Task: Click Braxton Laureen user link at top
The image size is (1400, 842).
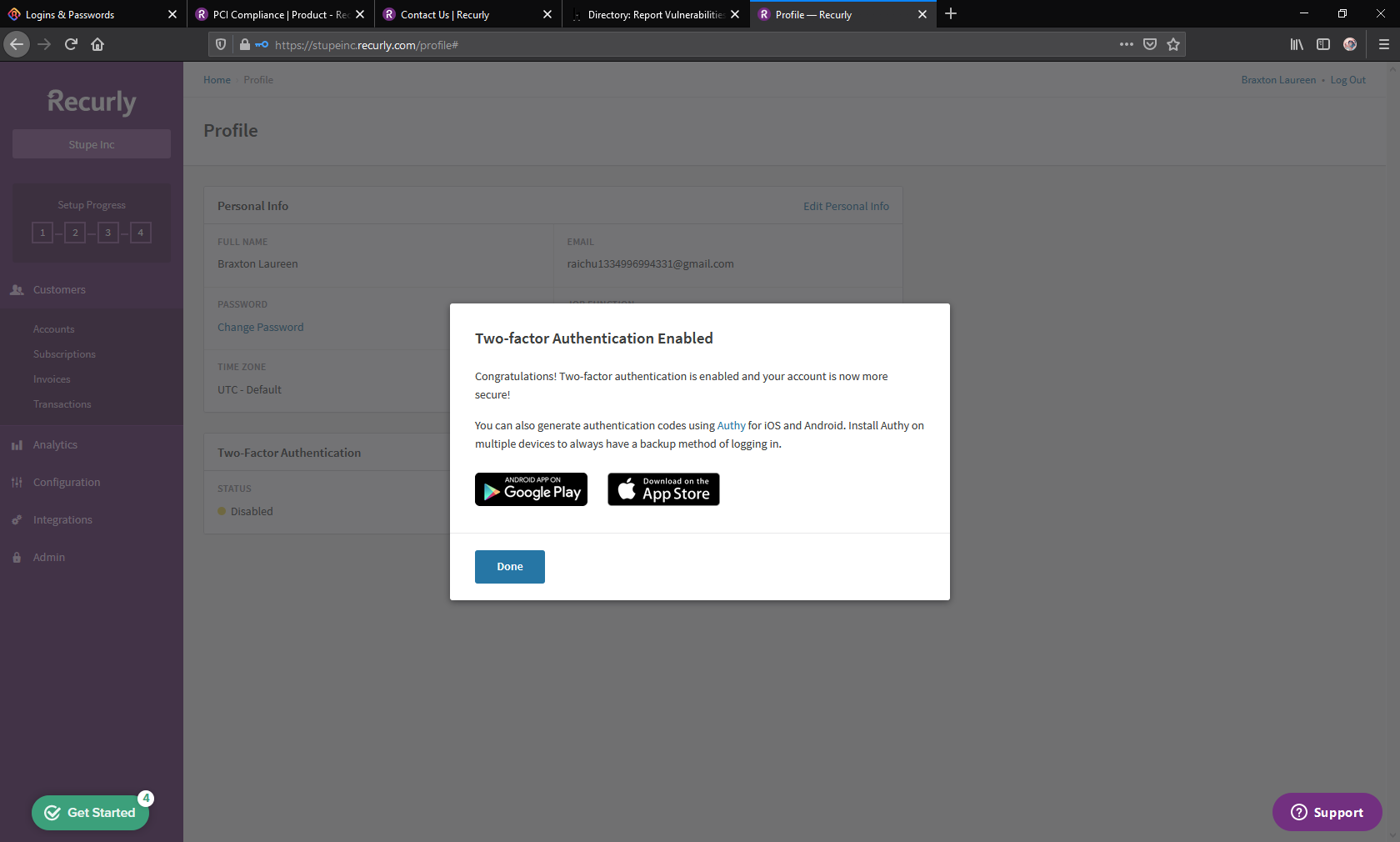Action: pyautogui.click(x=1278, y=80)
